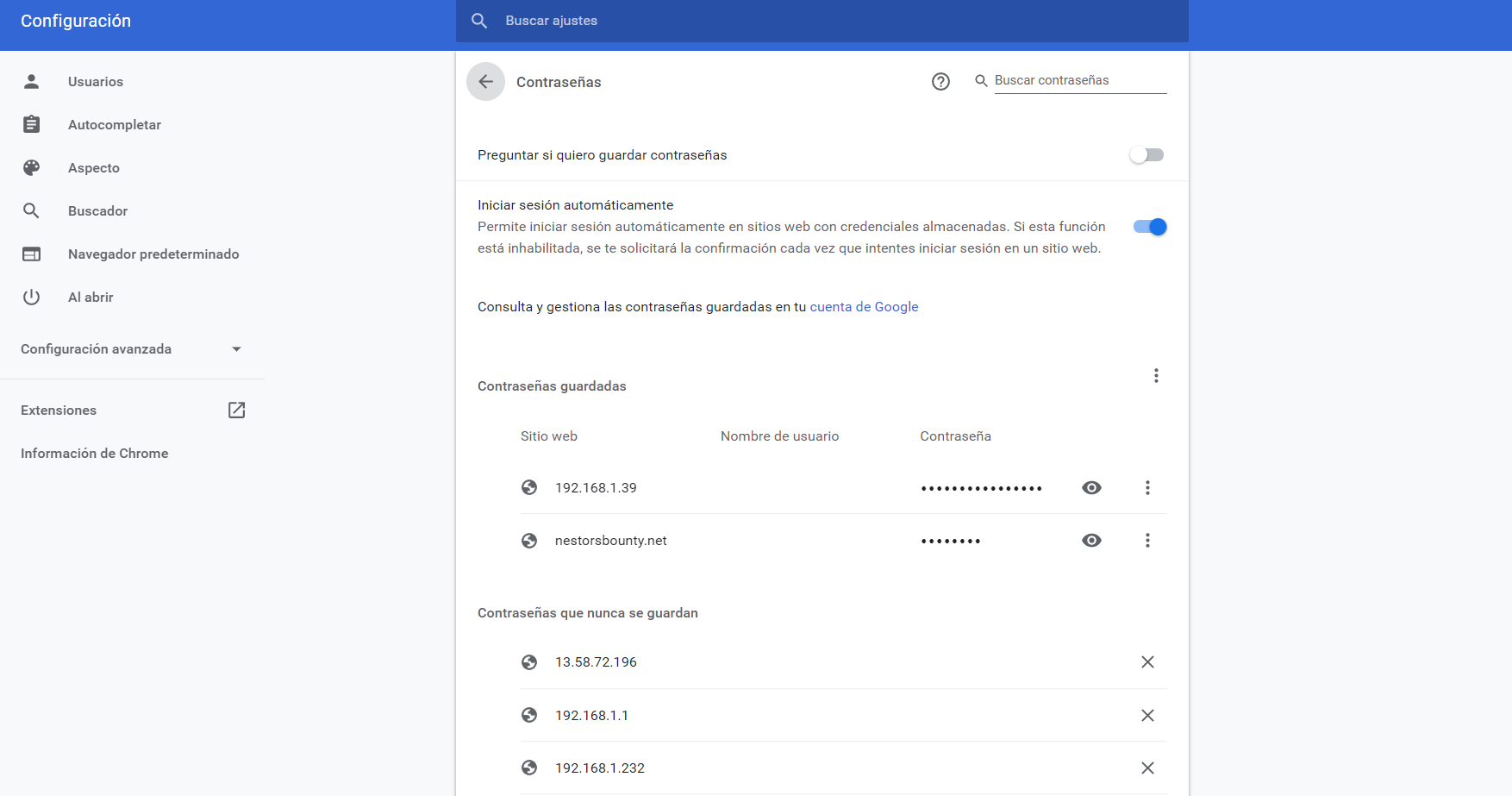The height and width of the screenshot is (796, 1512).
Task: Click the magnifier icon beside Buscar contraseñas
Action: pyautogui.click(x=981, y=80)
